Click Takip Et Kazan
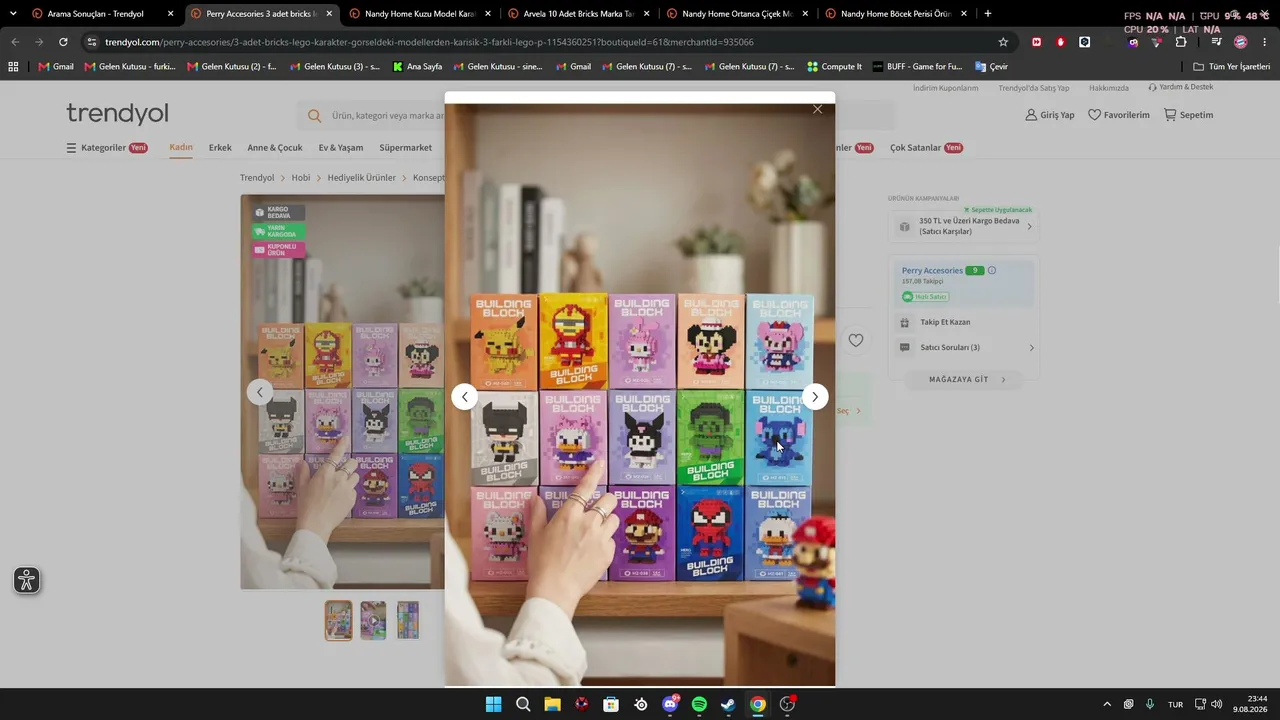The height and width of the screenshot is (720, 1280). tap(945, 322)
